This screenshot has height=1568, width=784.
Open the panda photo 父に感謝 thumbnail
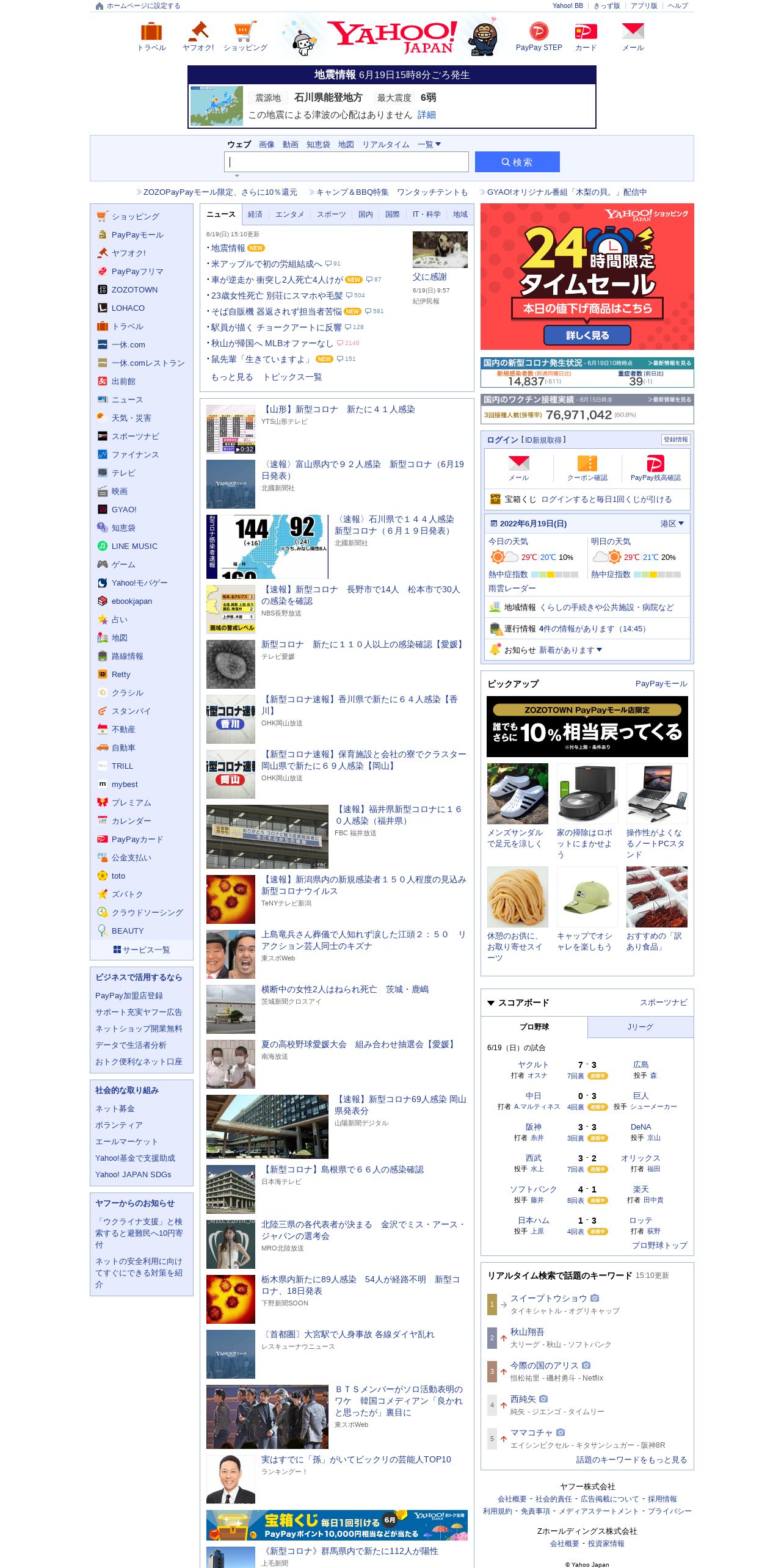tap(440, 250)
